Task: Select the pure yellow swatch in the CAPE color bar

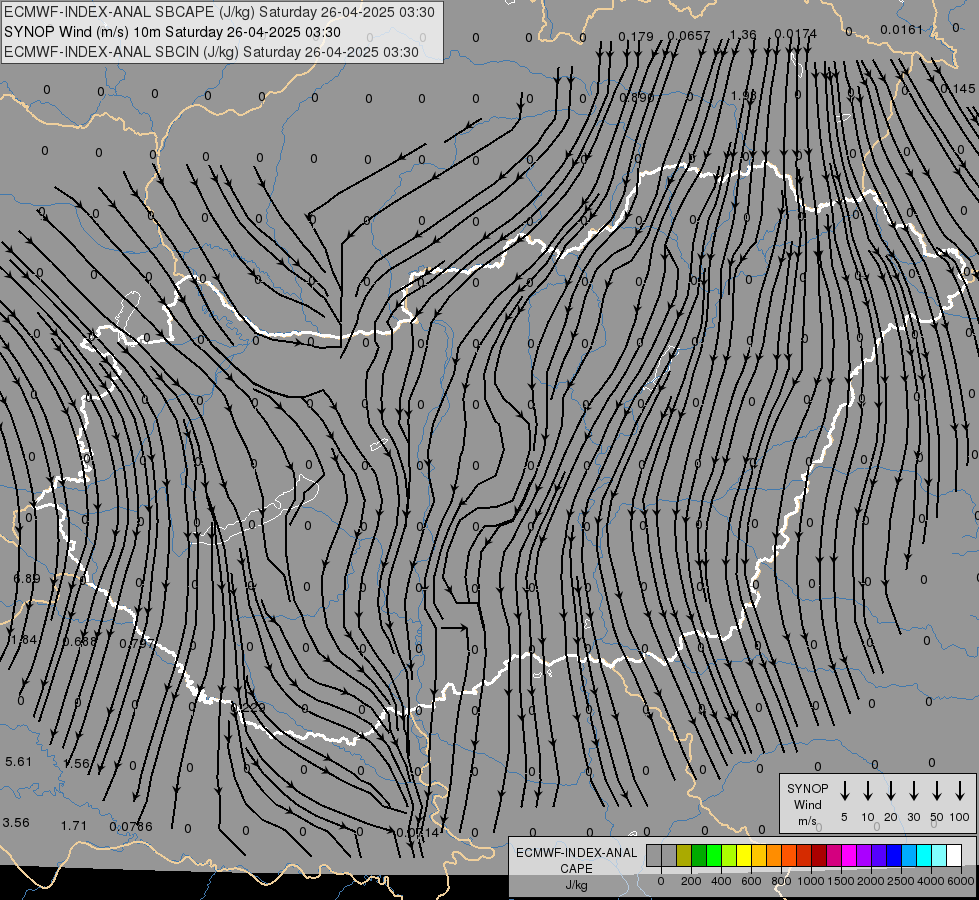Action: click(x=744, y=855)
